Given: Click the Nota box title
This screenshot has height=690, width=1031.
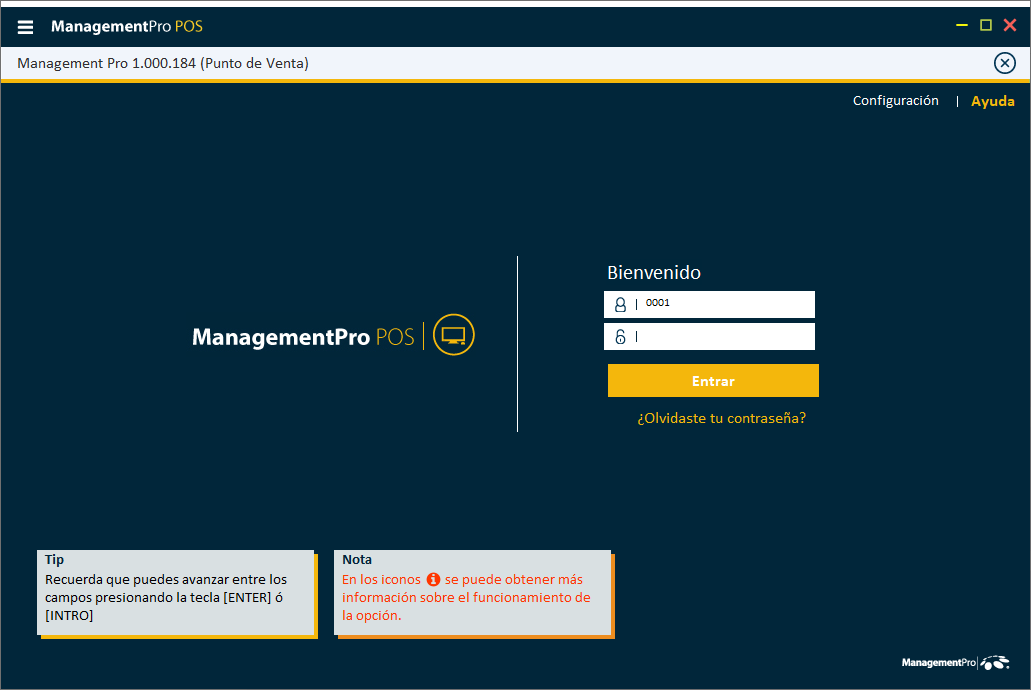Looking at the screenshot, I should click(357, 560).
